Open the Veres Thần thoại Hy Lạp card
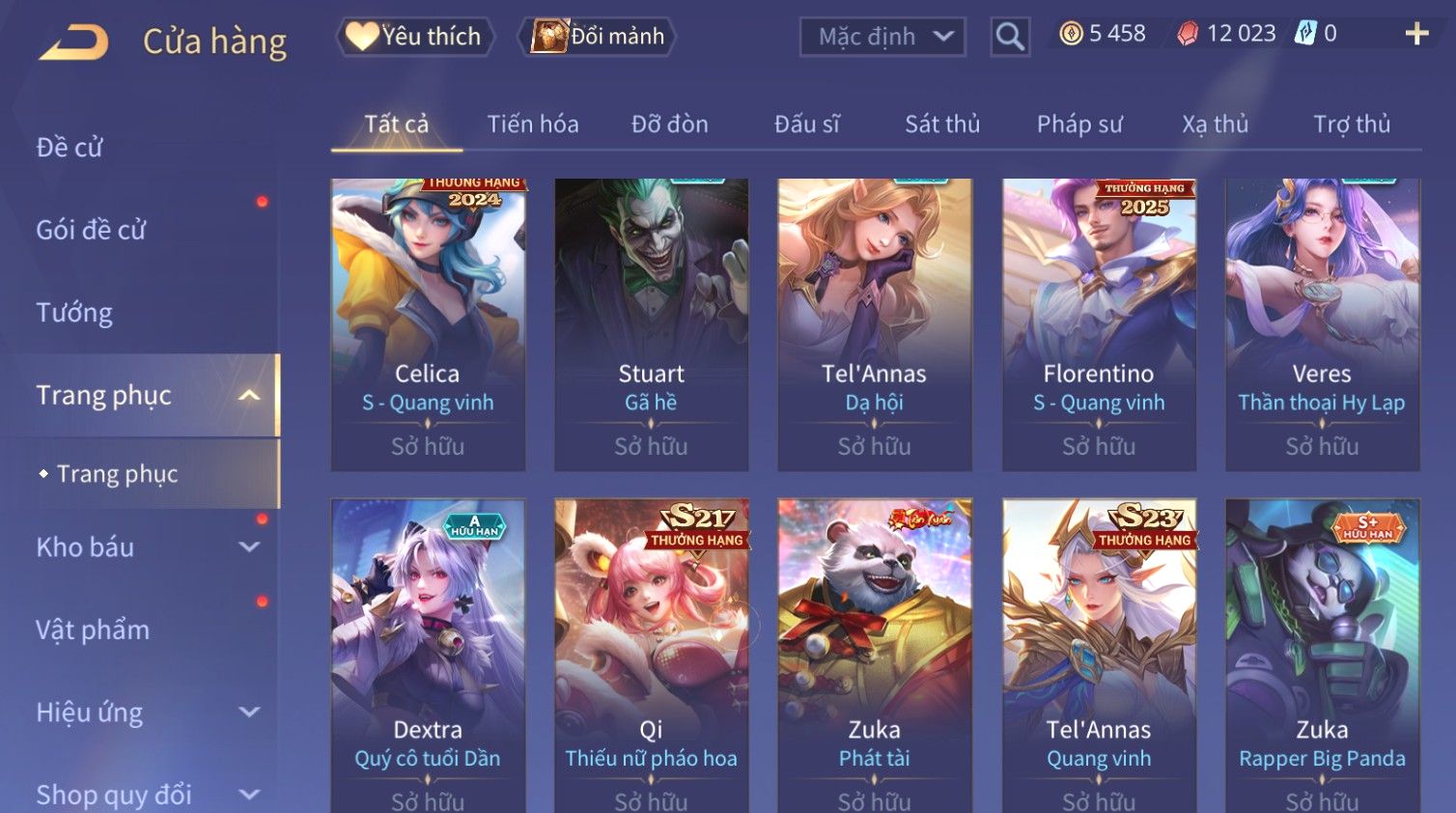Viewport: 1456px width, 813px height. [1322, 324]
